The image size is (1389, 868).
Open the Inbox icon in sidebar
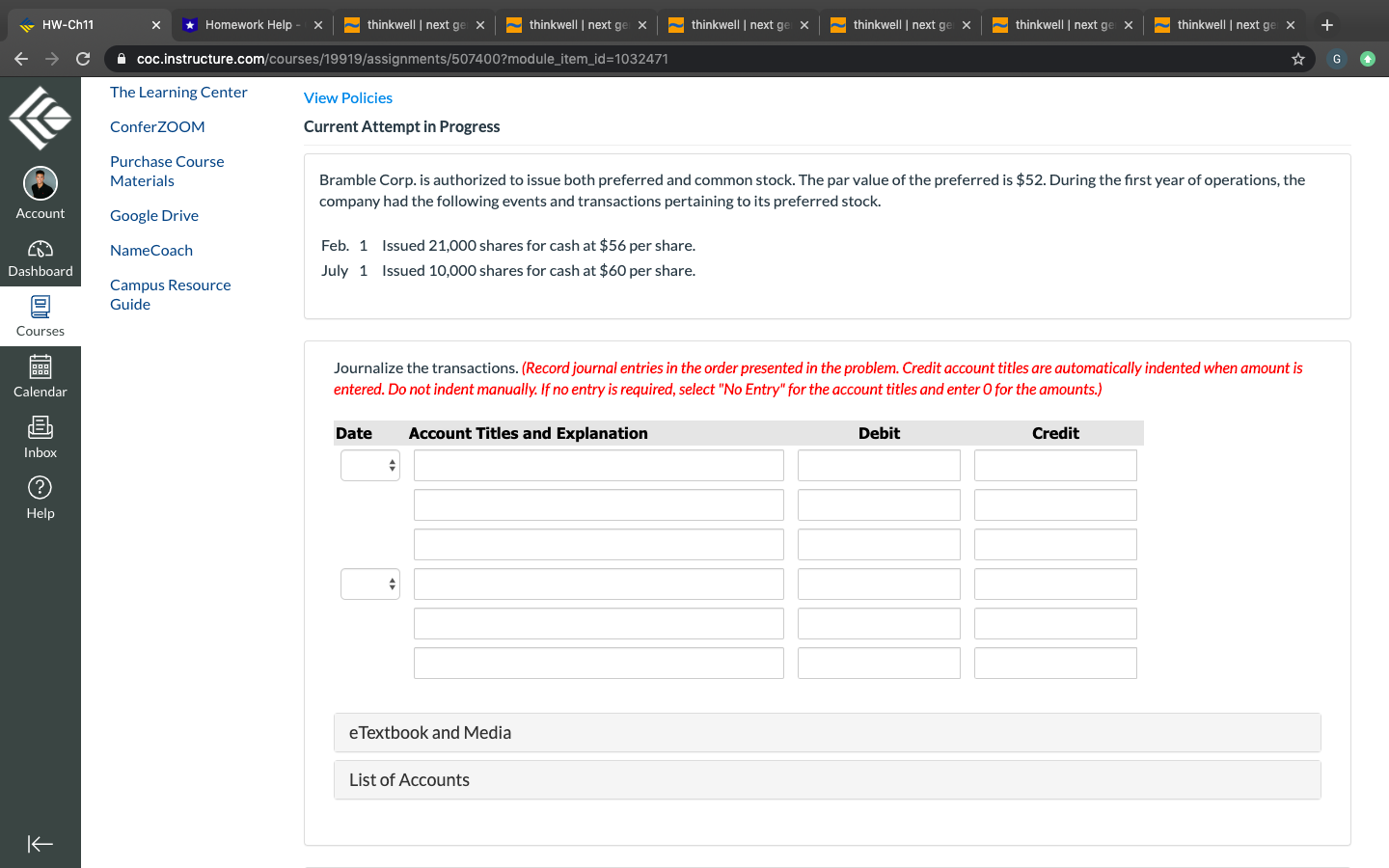[41, 427]
